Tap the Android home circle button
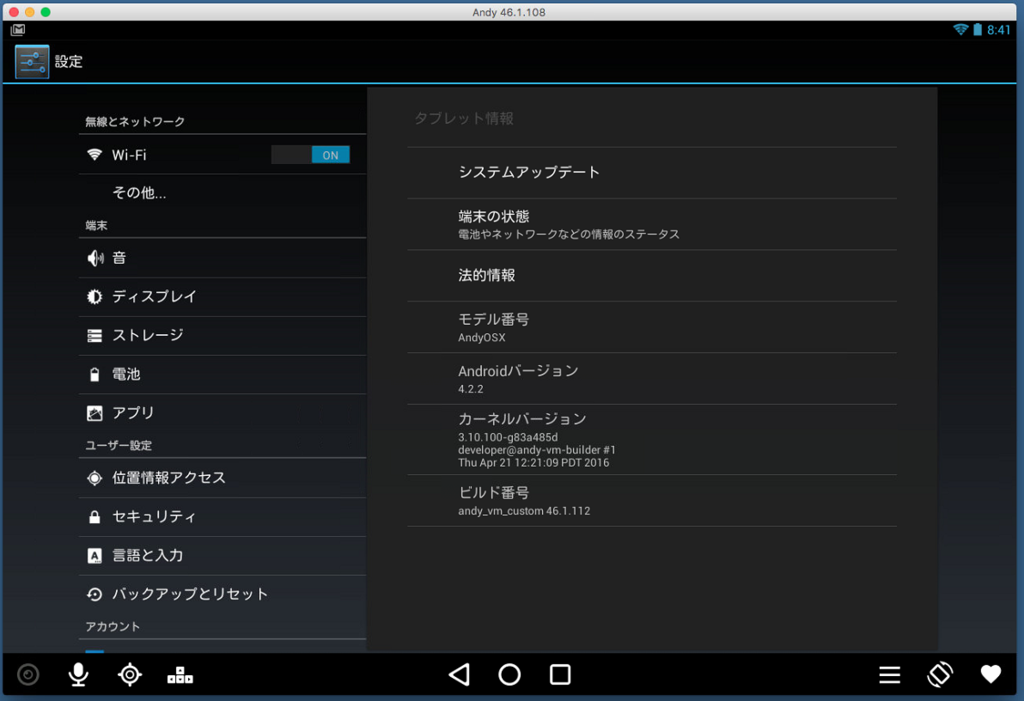The height and width of the screenshot is (701, 1024). [509, 674]
